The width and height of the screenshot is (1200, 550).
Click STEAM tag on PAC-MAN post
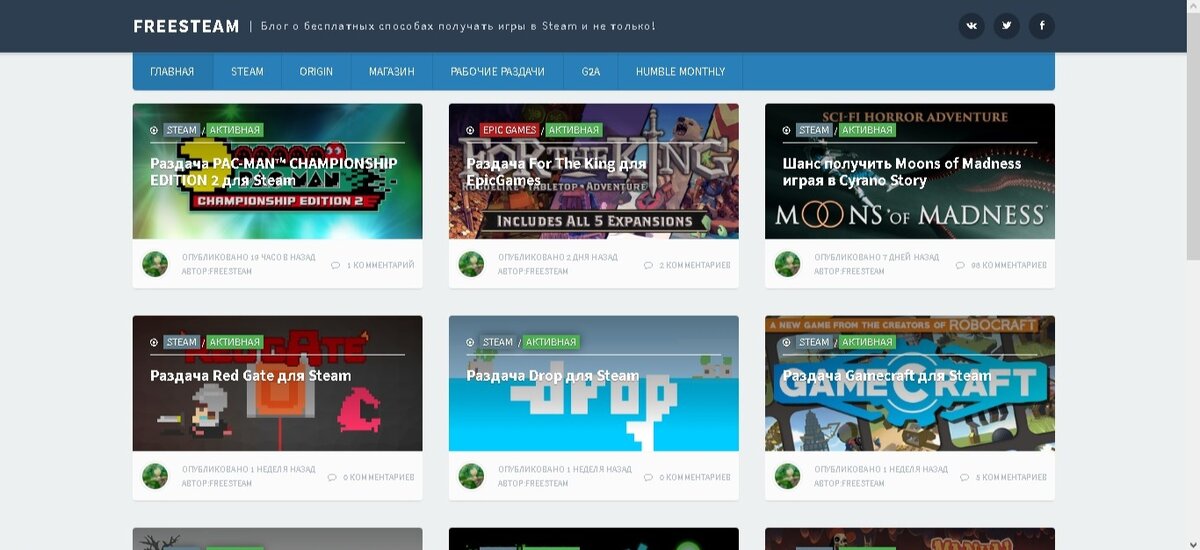[x=181, y=130]
